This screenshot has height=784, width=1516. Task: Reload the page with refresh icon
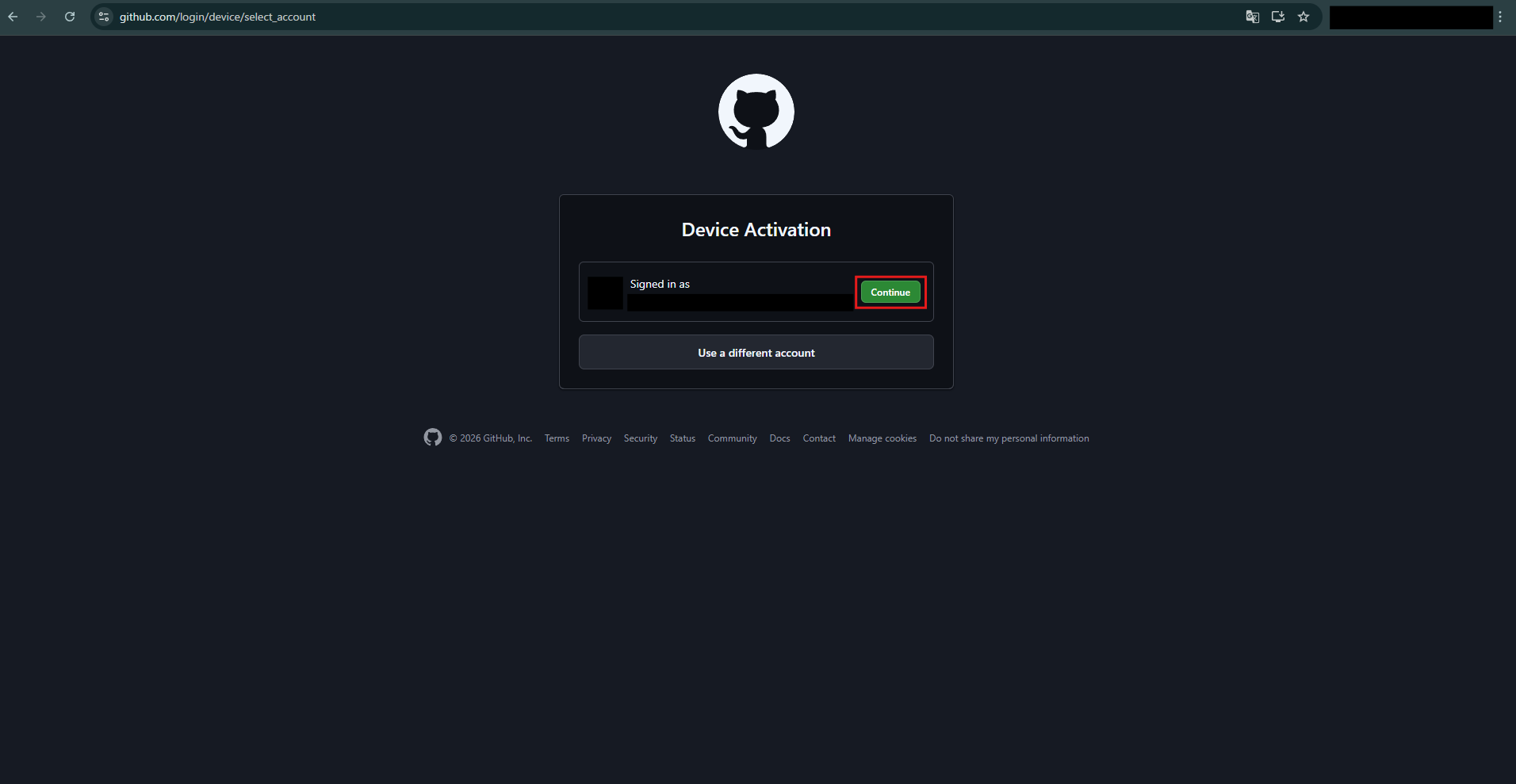(x=70, y=17)
